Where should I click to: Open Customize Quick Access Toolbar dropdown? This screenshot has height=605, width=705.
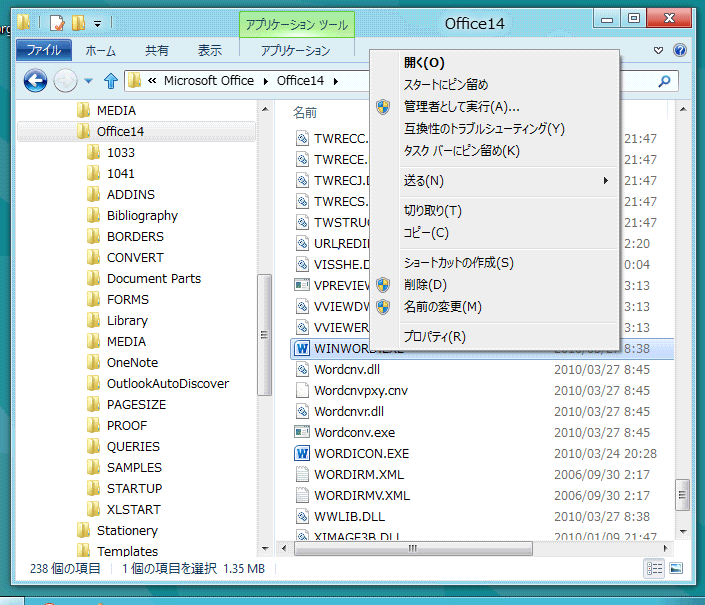coord(98,23)
